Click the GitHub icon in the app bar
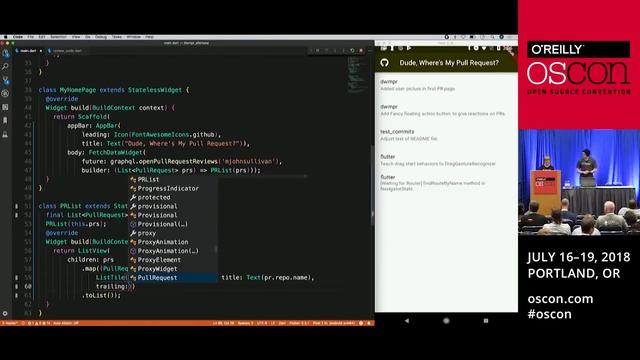Viewport: 640px width, 360px height. tap(384, 63)
